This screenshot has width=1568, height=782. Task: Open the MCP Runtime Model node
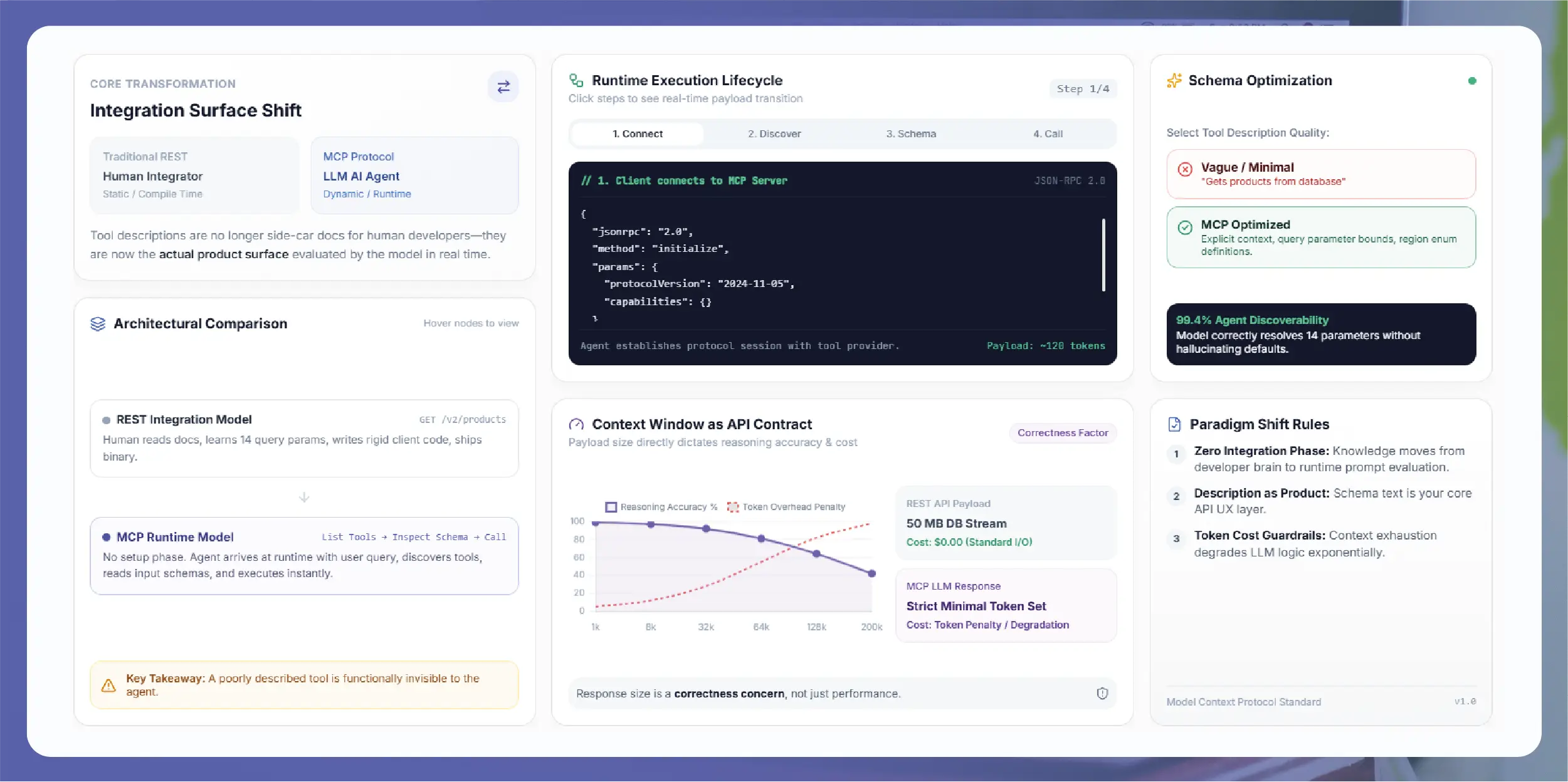coord(304,556)
